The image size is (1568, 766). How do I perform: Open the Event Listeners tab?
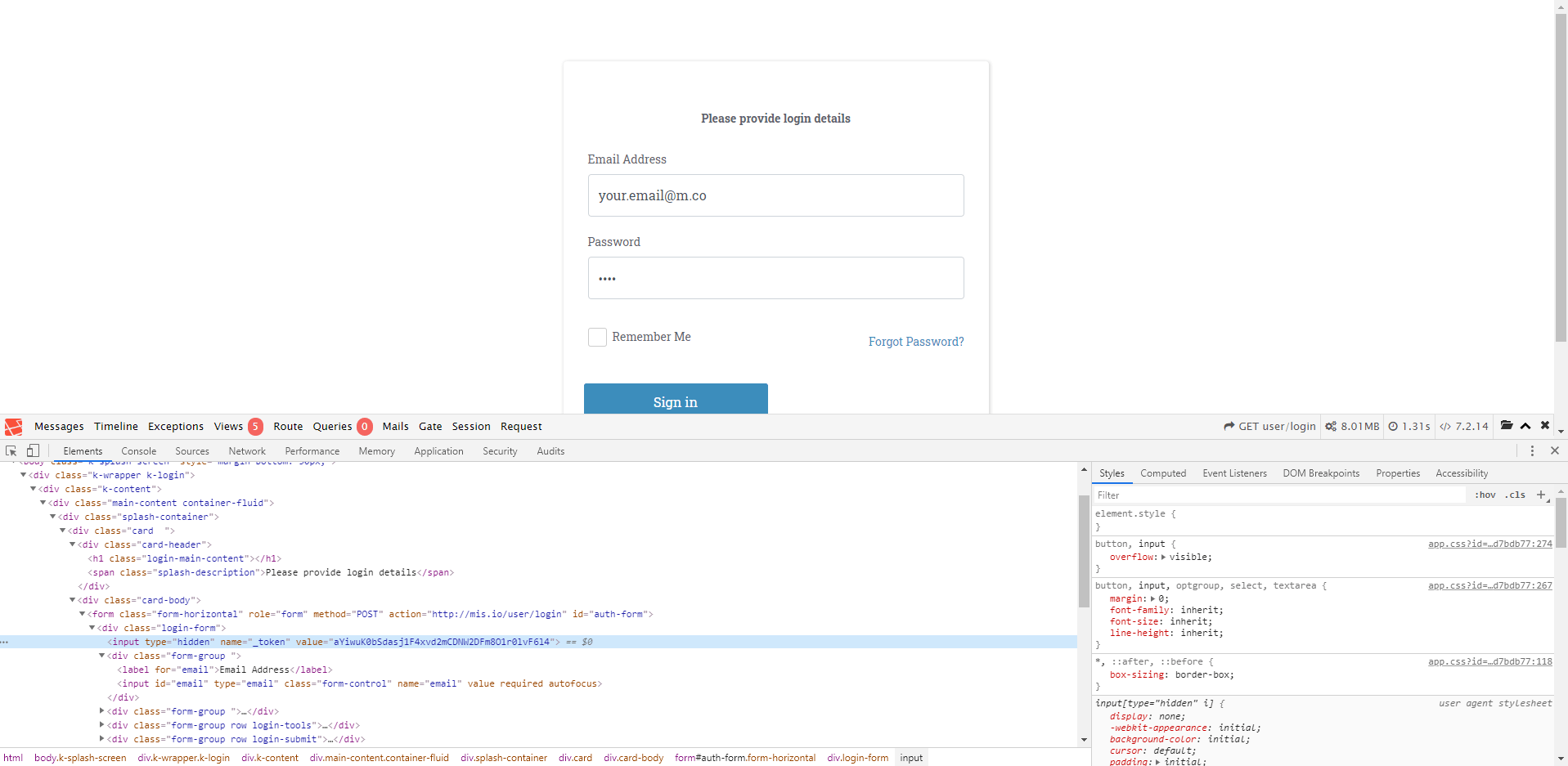(1234, 473)
